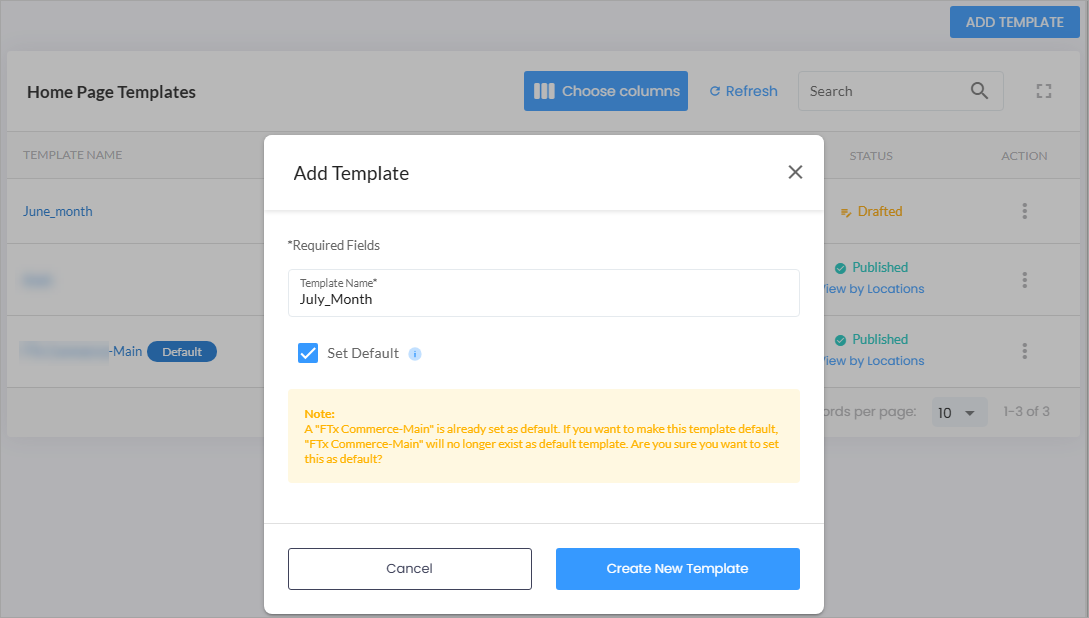Click the Published checkmark icon in second row
Screen dimensions: 1089x618
tap(840, 268)
